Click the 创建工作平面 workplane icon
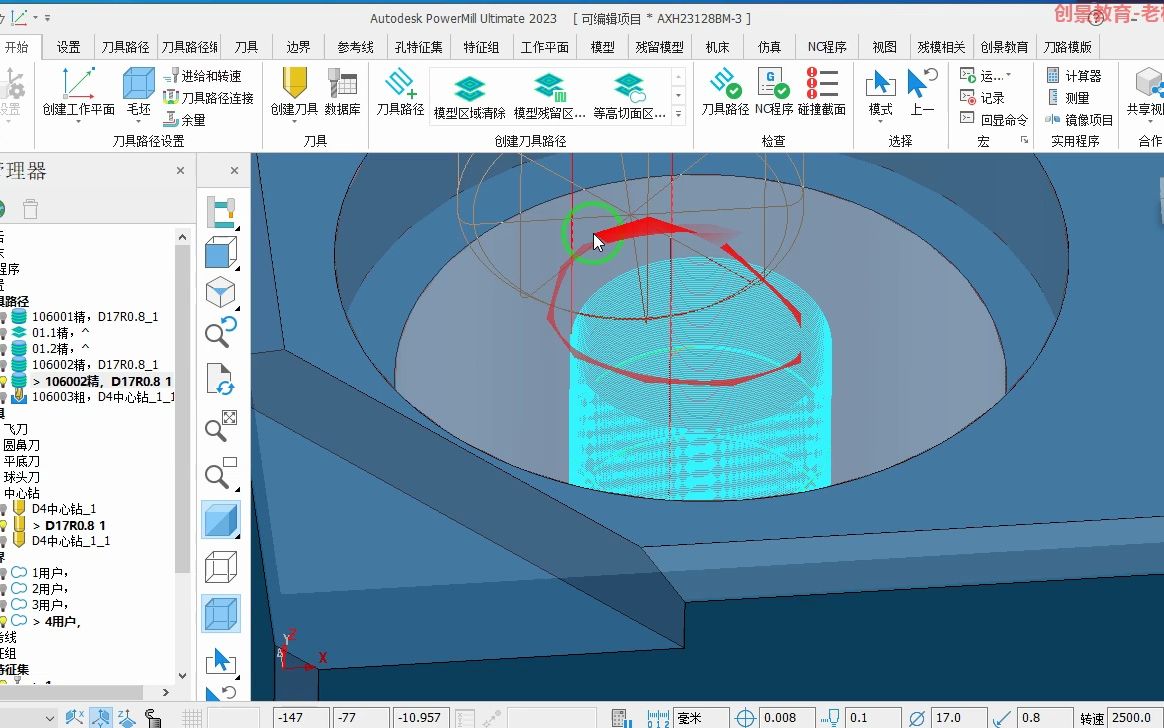The image size is (1164, 728). click(78, 83)
